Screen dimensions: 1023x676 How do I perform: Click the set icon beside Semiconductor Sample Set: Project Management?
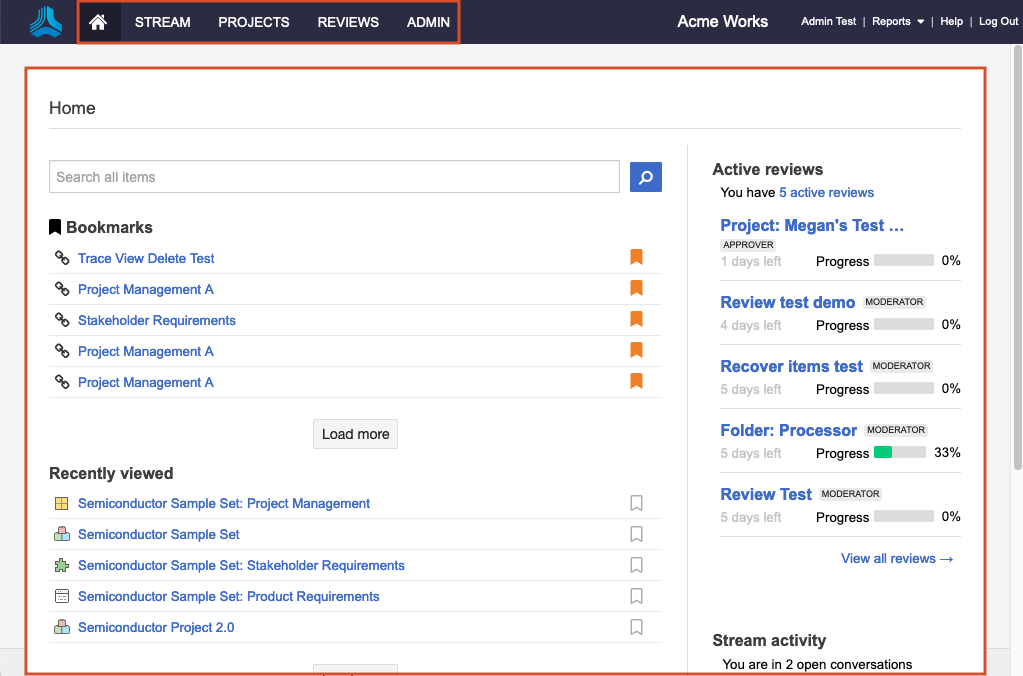[x=62, y=504]
